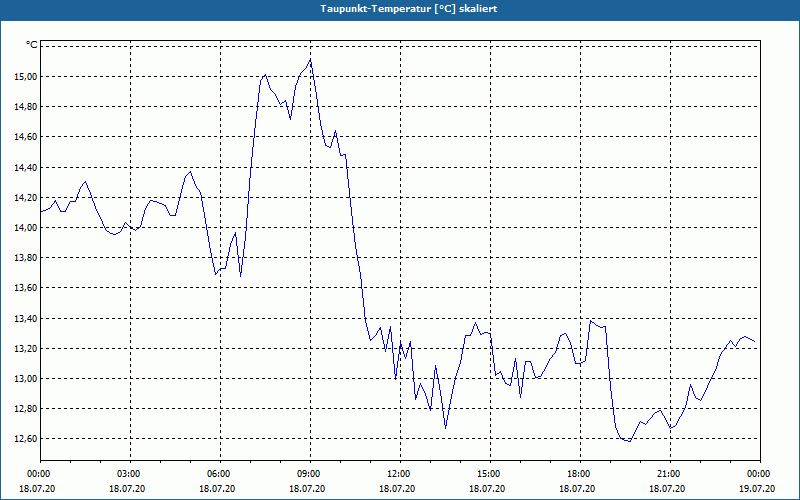
Task: Click the 14,80 y-axis label
Action: [27, 107]
